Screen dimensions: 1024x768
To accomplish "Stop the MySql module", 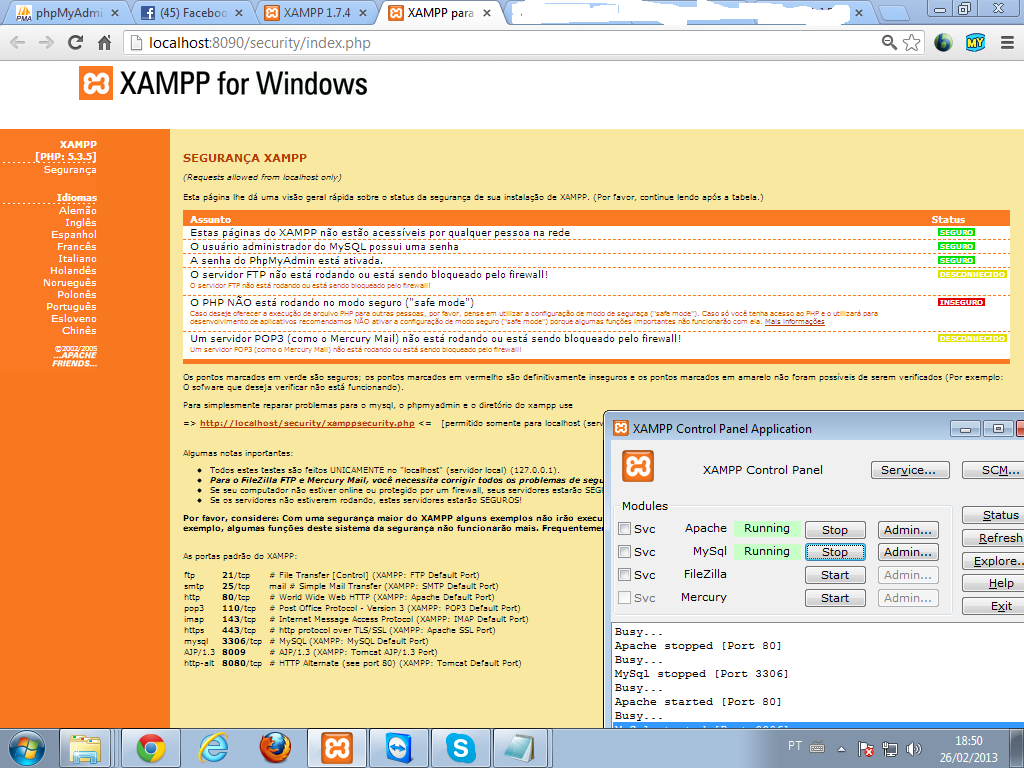I will coord(835,552).
